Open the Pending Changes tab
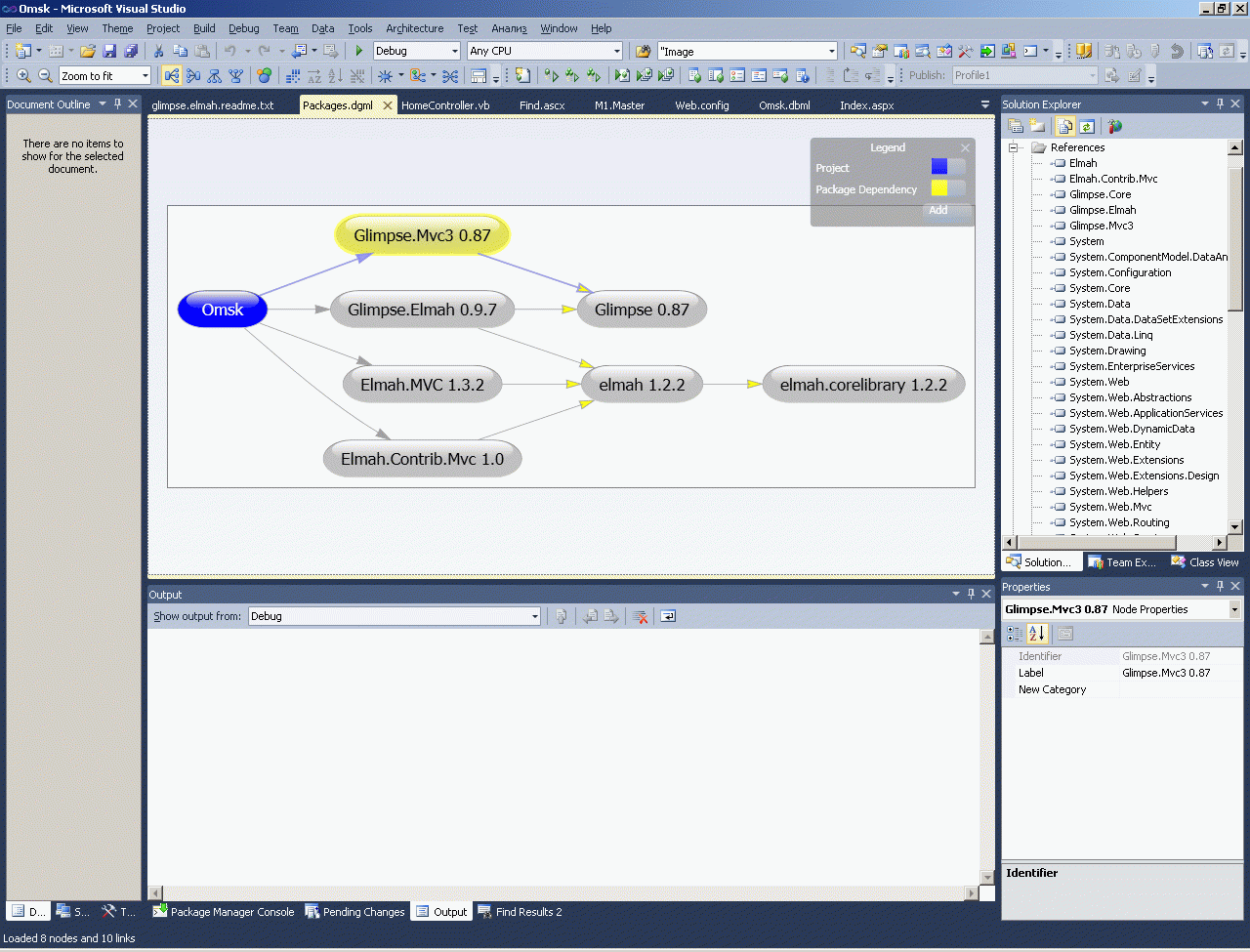Image resolution: width=1250 pixels, height=952 pixels. click(x=354, y=912)
